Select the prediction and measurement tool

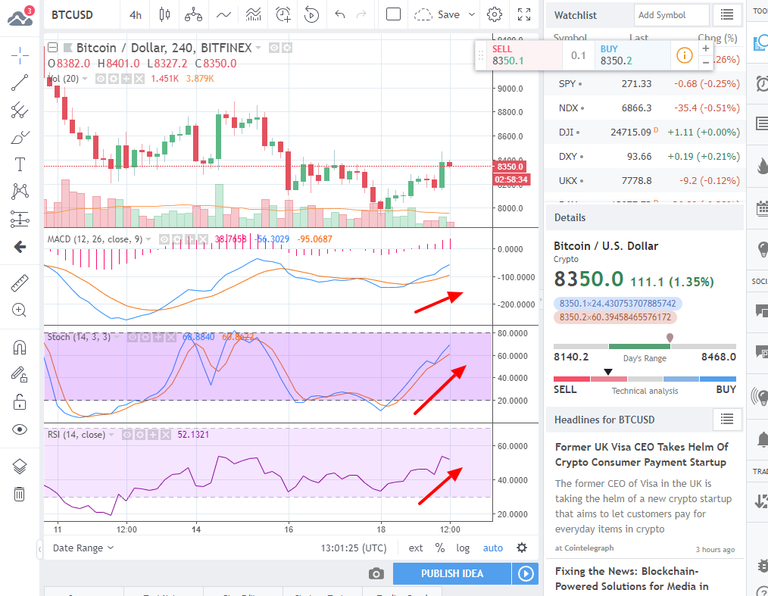click(20, 219)
